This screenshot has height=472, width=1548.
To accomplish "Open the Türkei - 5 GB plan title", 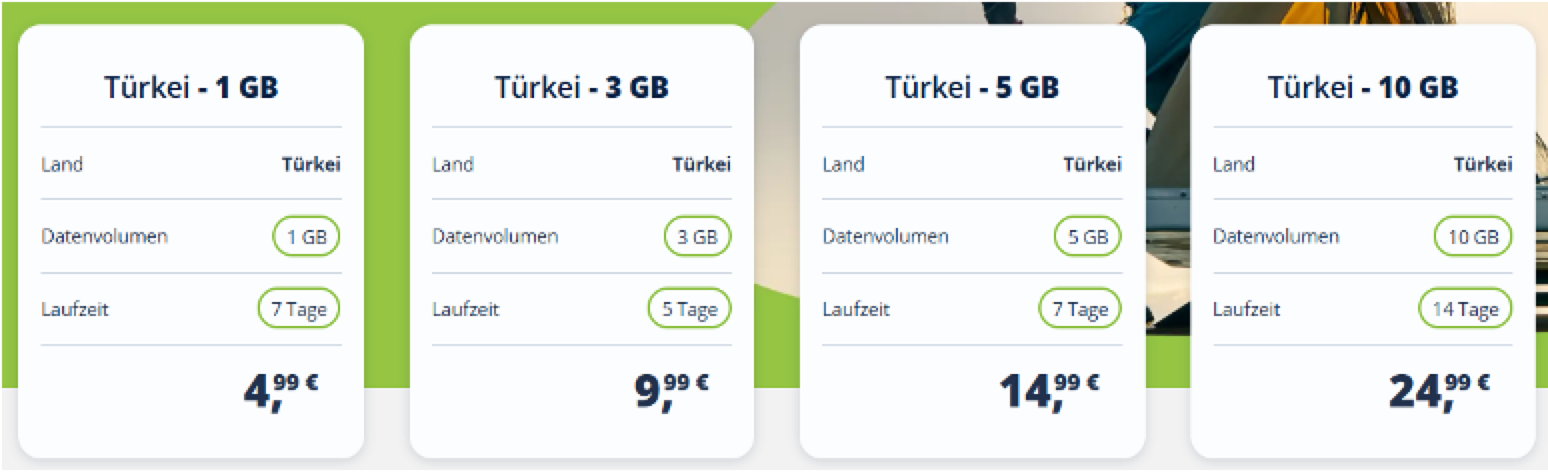I will 971,88.
